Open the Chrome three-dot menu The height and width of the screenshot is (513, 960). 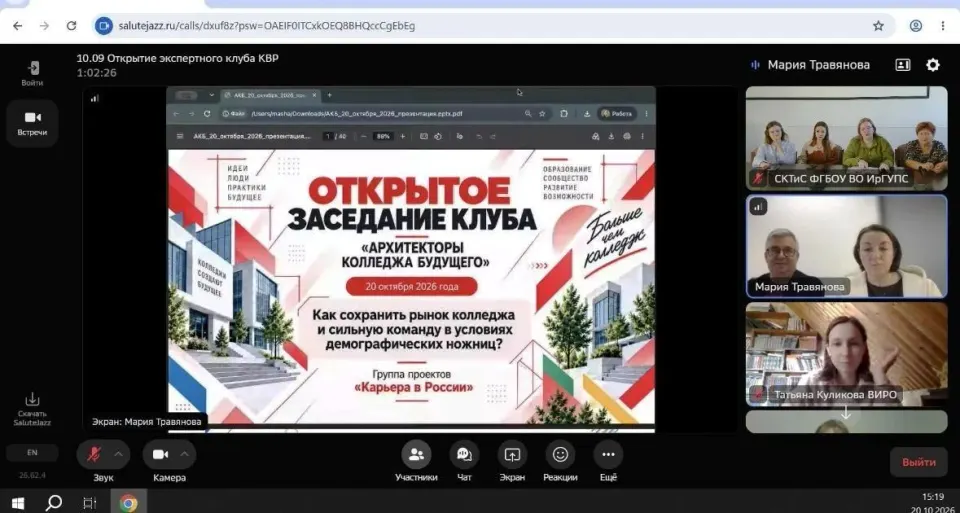point(943,26)
